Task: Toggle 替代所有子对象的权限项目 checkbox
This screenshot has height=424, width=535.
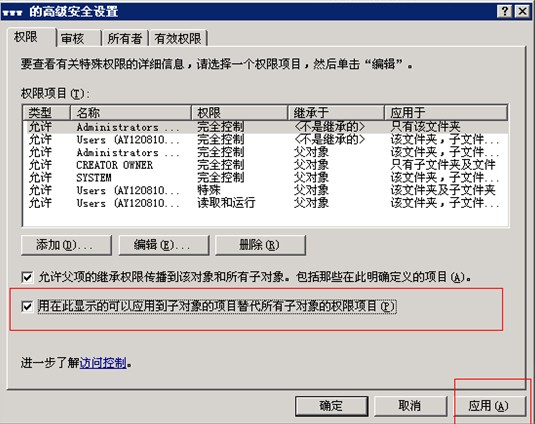Action: coord(27,306)
